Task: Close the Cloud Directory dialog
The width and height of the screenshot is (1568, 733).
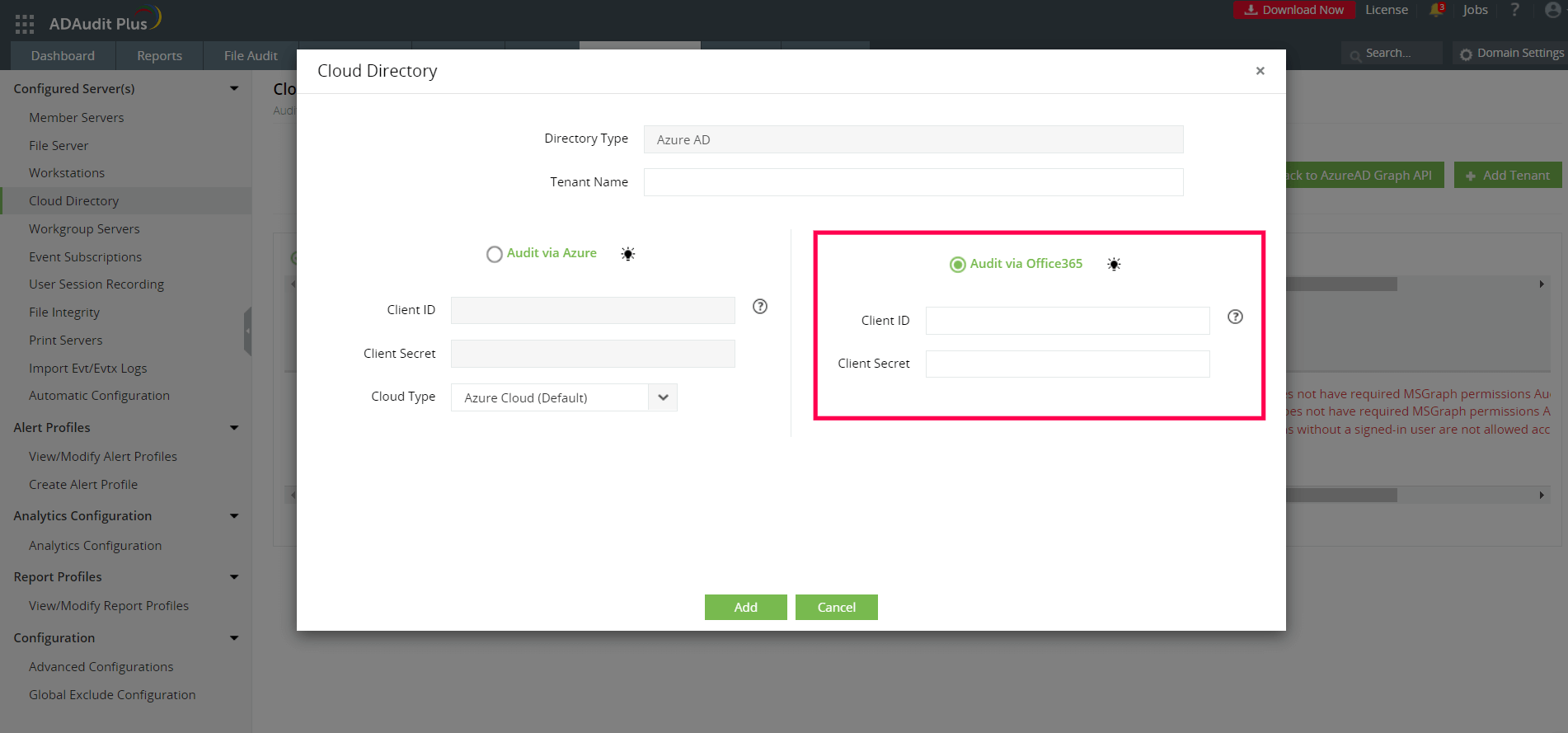Action: (1260, 71)
